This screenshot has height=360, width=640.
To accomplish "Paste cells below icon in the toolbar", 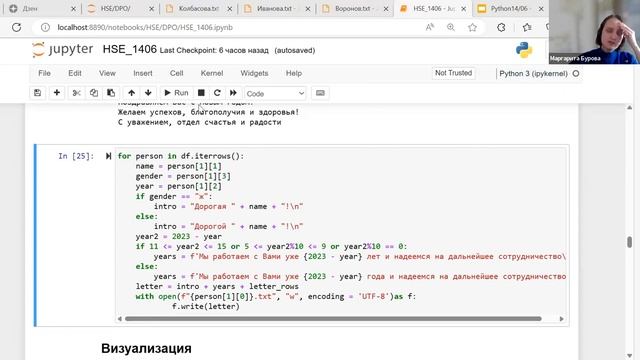I will click(111, 93).
